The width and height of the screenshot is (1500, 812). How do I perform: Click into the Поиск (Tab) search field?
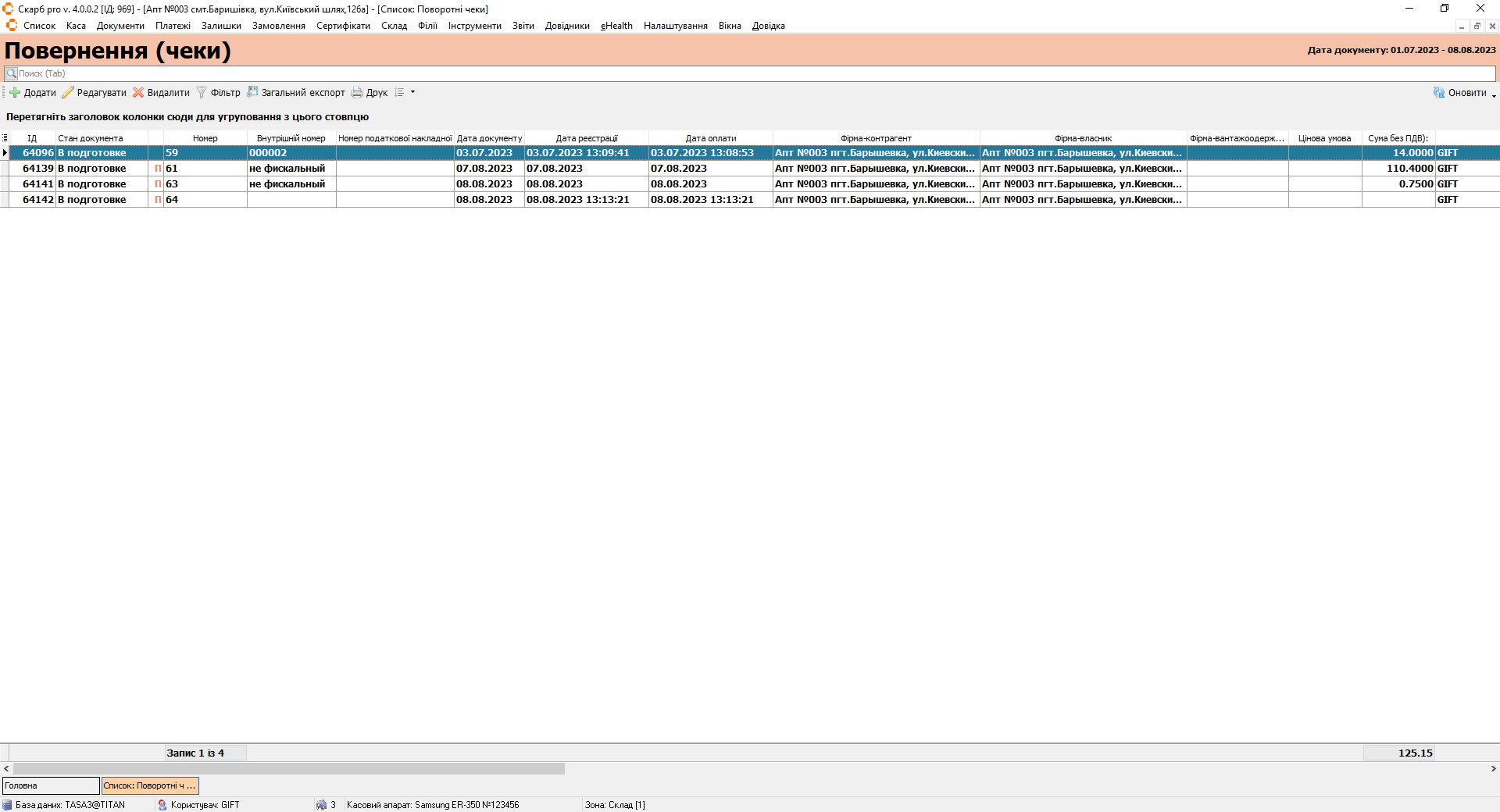coord(750,73)
